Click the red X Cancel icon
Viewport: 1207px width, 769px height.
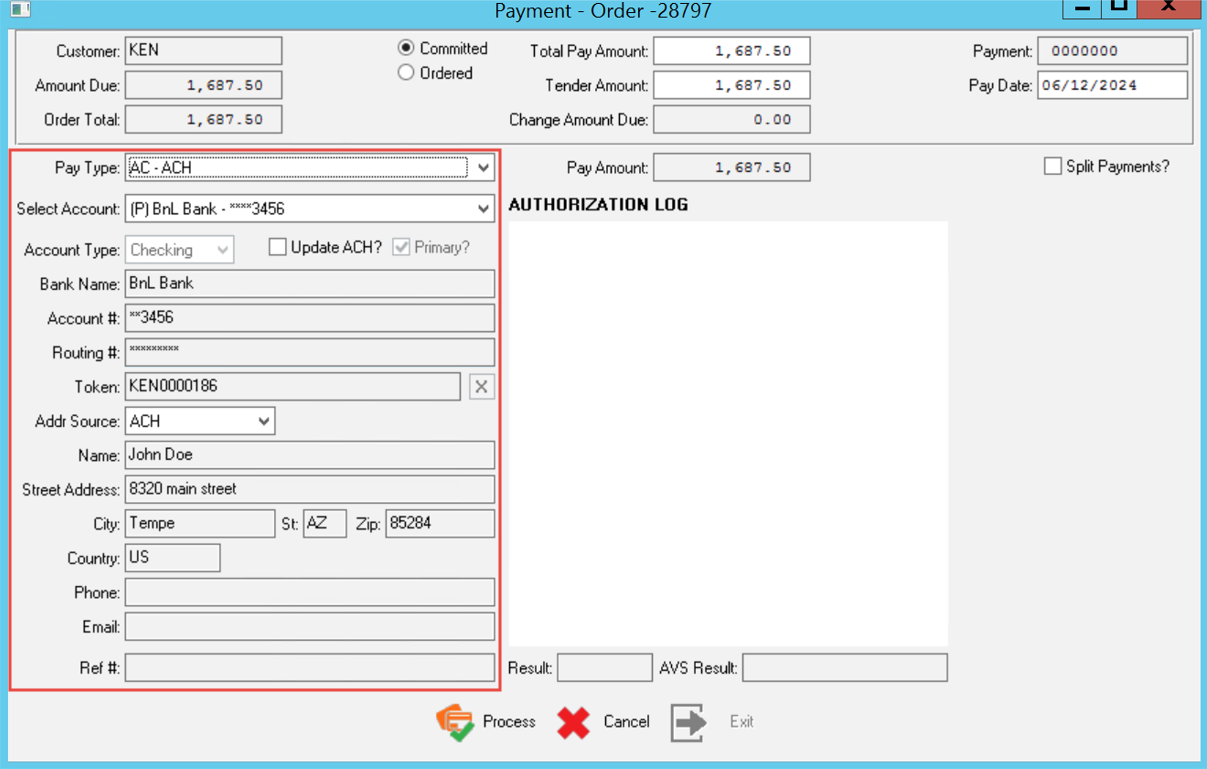point(575,721)
